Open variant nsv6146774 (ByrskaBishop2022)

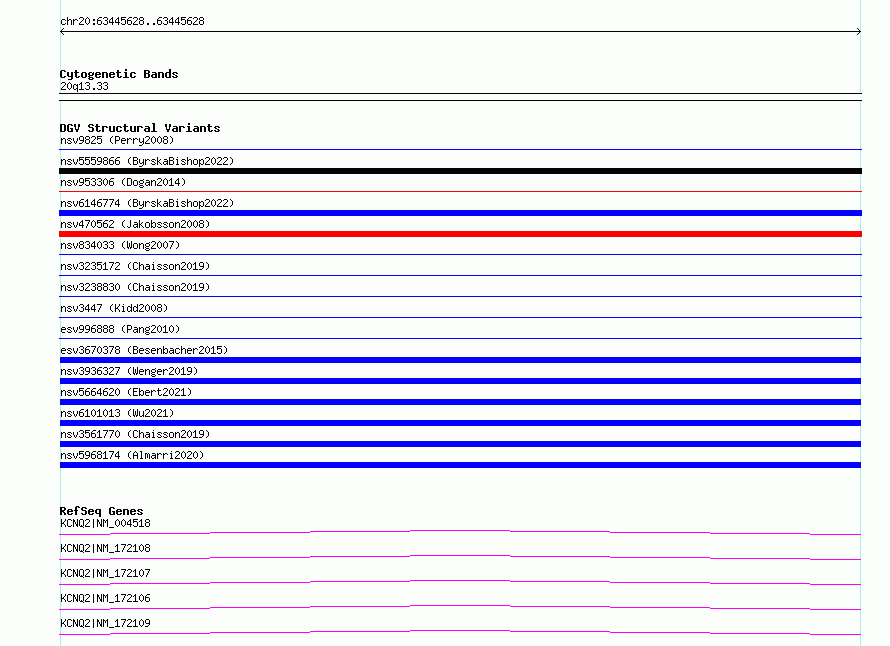pos(147,203)
